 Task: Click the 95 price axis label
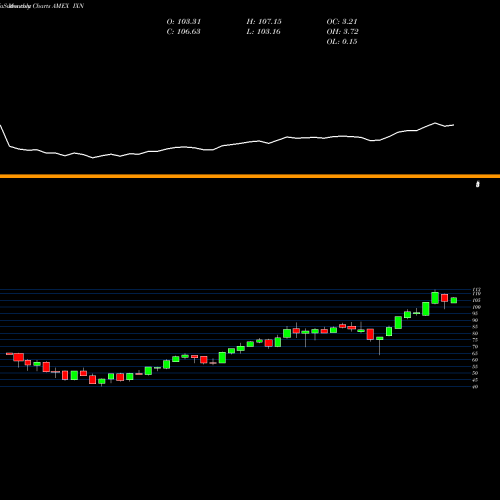(475, 314)
